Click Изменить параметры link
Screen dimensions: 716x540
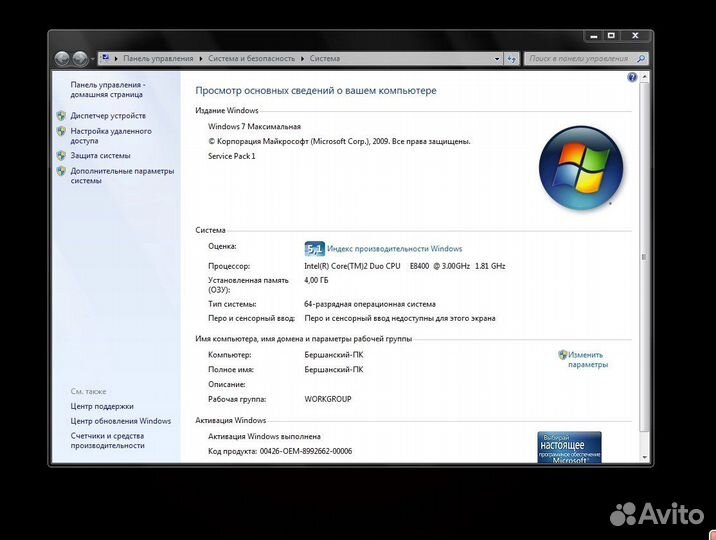pos(588,360)
